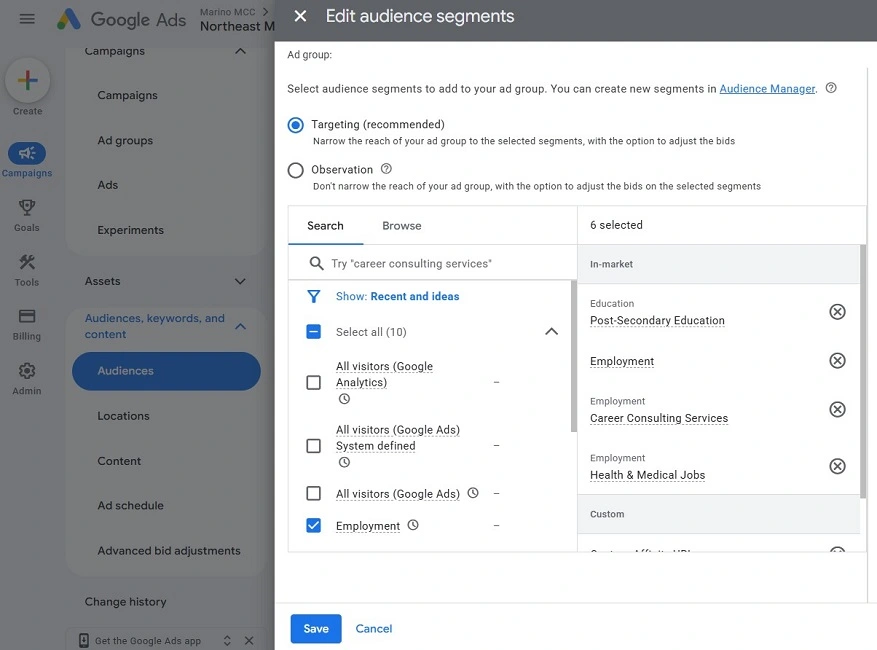
Task: Open the main navigation hamburger menu
Action: click(26, 18)
